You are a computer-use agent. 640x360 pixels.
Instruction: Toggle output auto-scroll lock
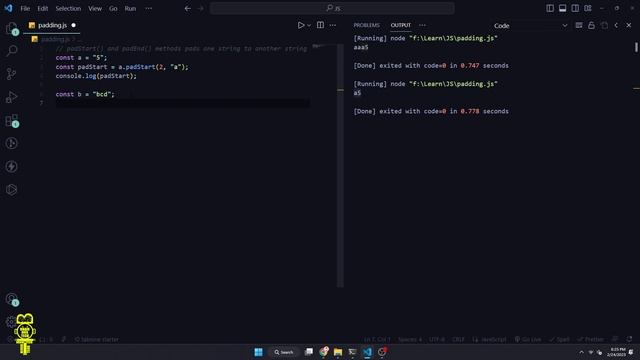point(591,25)
